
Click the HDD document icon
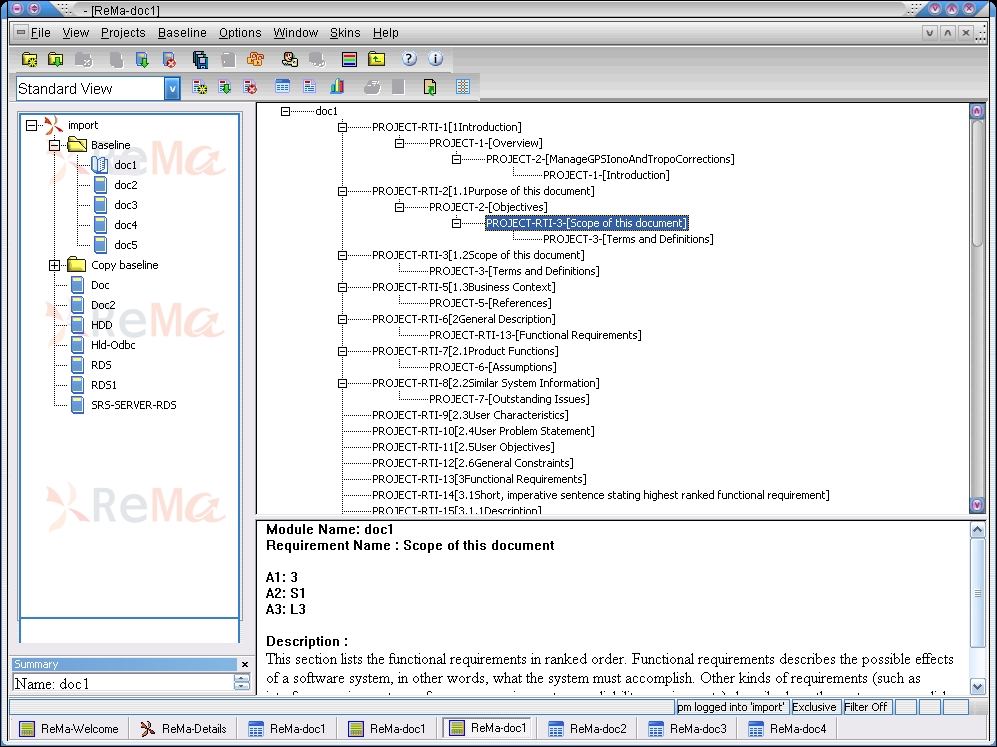78,325
